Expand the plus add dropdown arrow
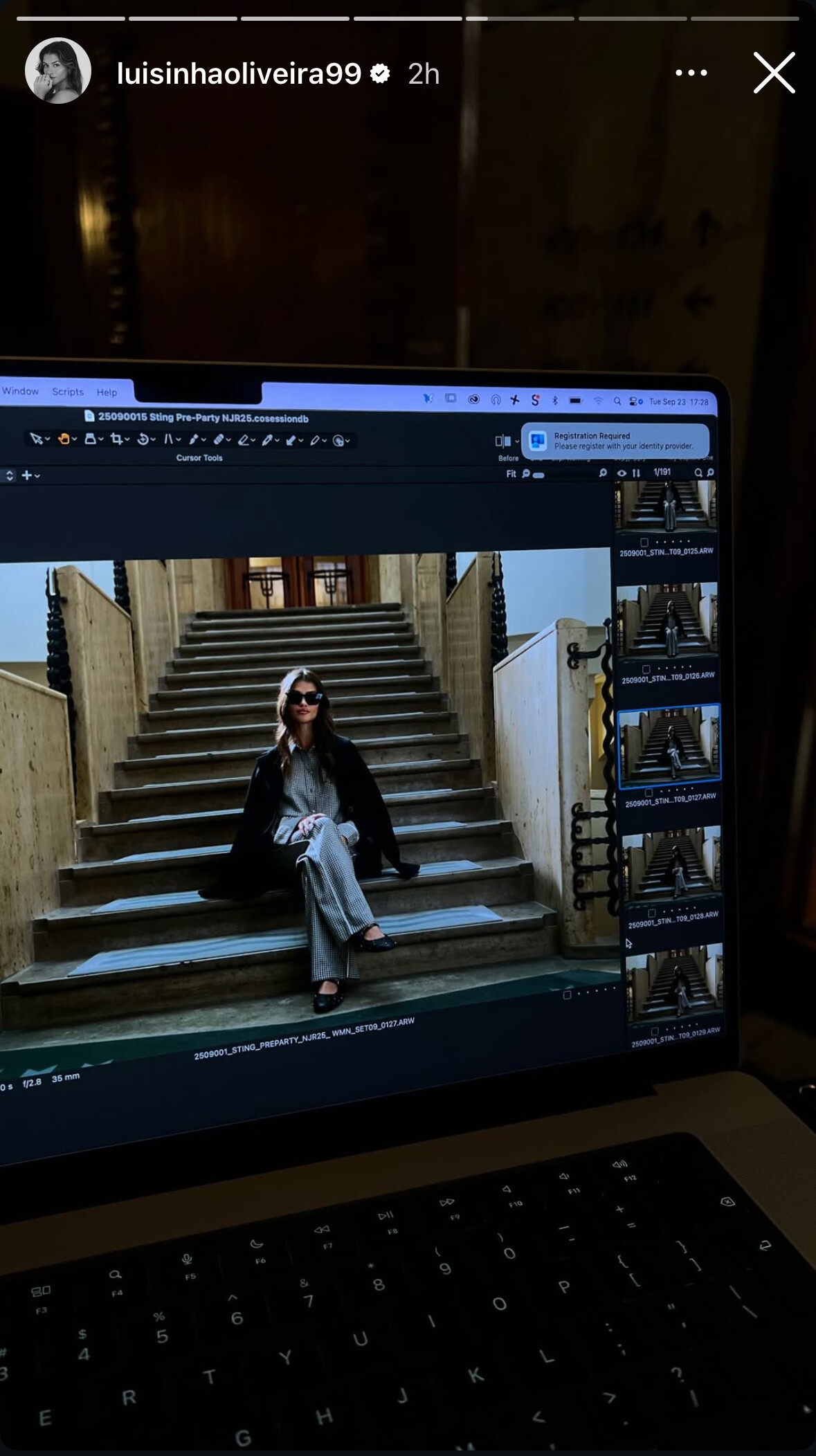 pos(37,476)
